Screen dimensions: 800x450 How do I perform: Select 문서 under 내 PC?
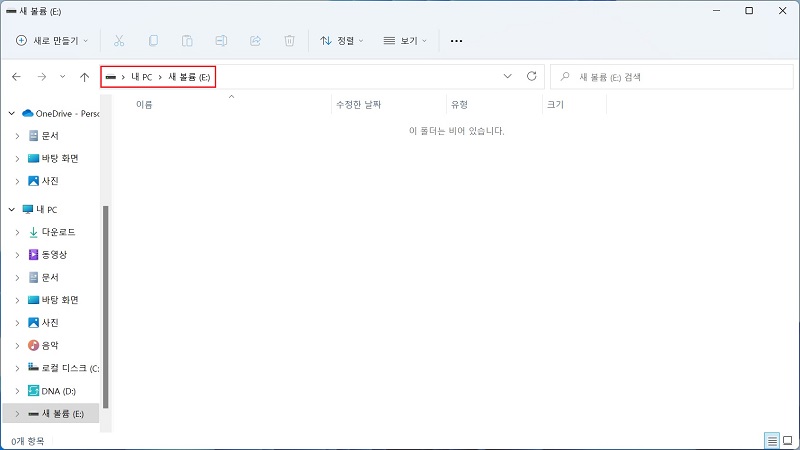(x=50, y=277)
